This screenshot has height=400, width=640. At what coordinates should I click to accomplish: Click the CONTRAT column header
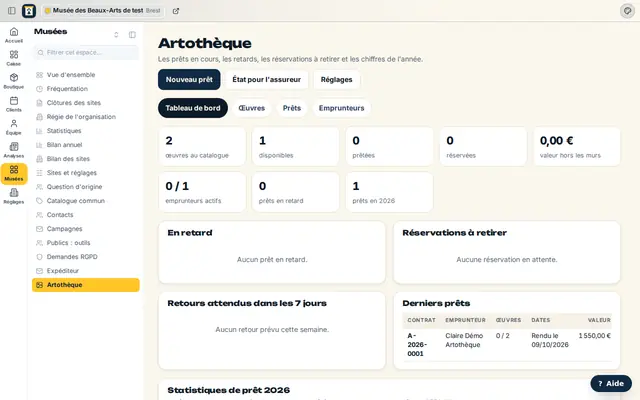pyautogui.click(x=421, y=320)
